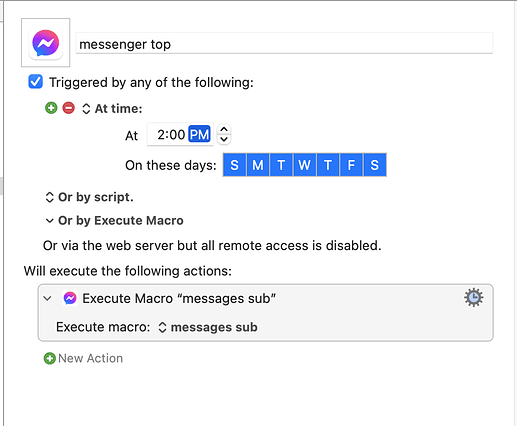
Task: Add a New Action with plus icon
Action: tap(50, 358)
